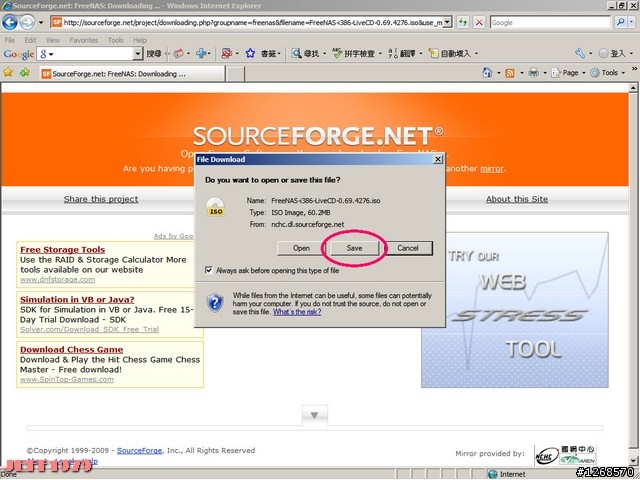Open the Tools menu in the menu bar
This screenshot has width=640, height=480.
coord(116,40)
